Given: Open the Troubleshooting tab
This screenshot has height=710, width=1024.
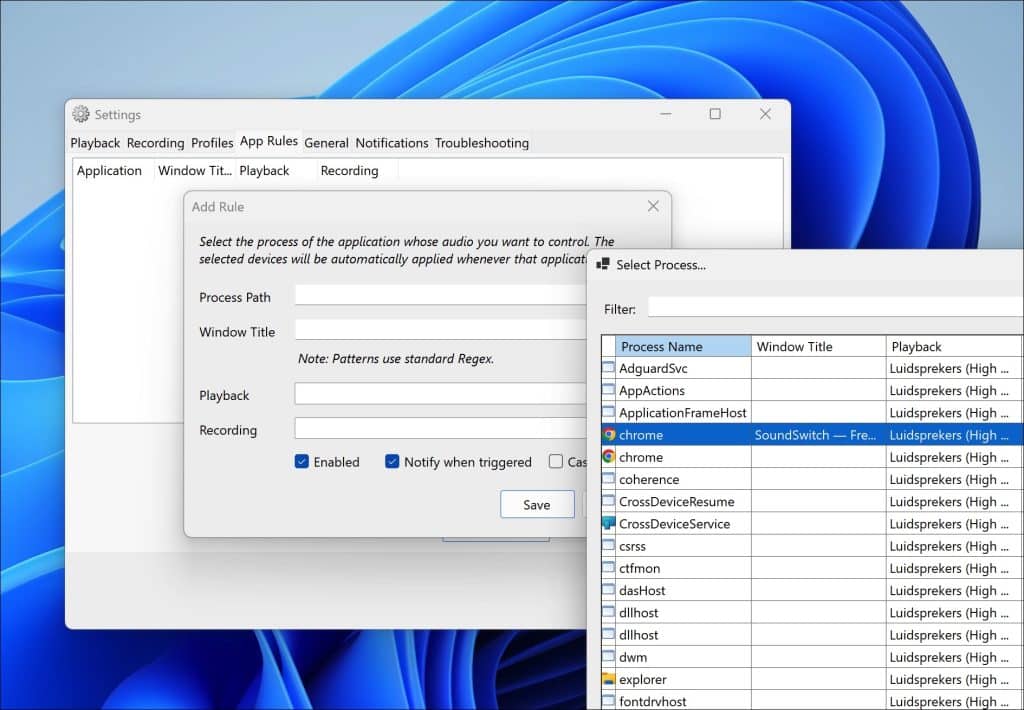Looking at the screenshot, I should point(482,142).
